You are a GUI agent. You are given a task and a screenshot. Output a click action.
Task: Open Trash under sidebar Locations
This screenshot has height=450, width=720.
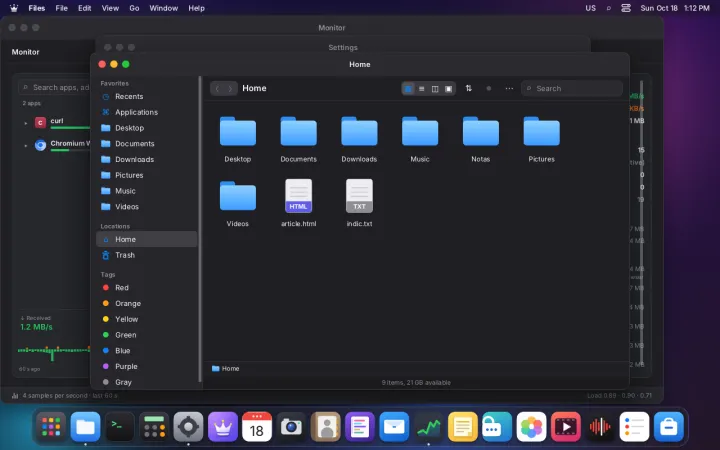click(146, 255)
